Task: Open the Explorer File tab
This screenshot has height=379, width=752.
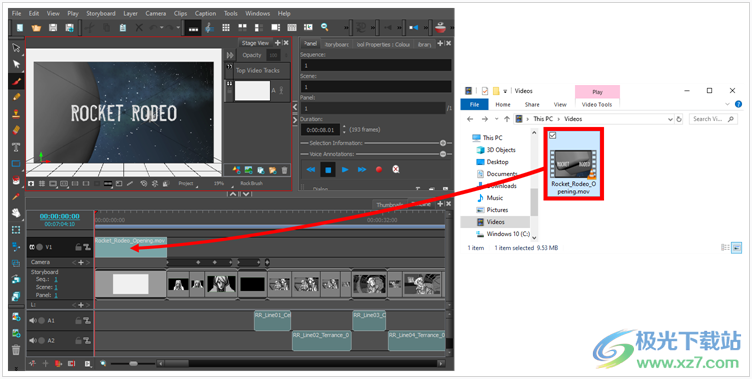Action: click(x=474, y=104)
